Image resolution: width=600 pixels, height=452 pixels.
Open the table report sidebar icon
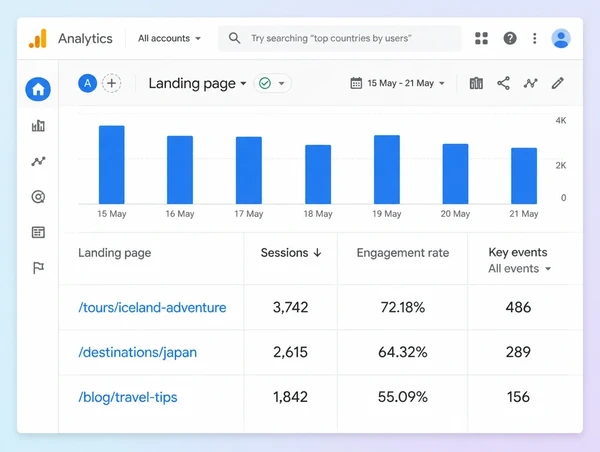[x=38, y=232]
